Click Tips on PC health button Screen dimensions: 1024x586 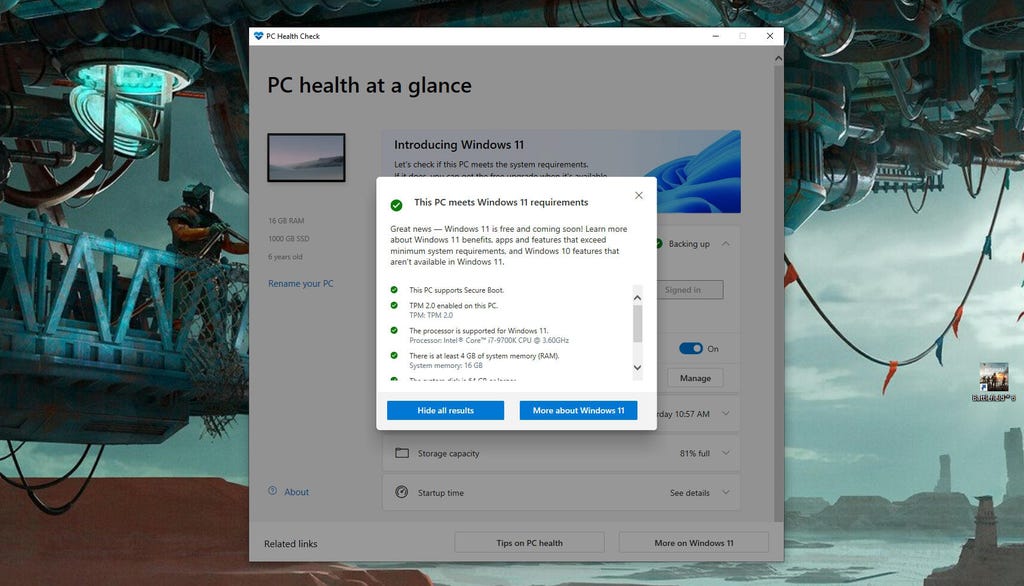click(x=529, y=543)
